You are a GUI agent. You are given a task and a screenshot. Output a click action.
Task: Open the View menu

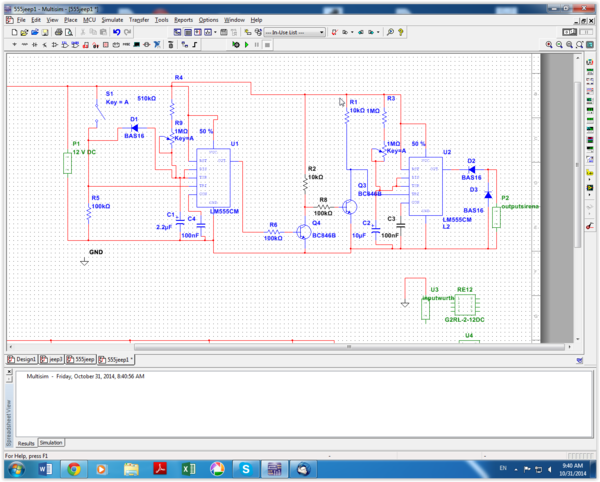(x=52, y=20)
